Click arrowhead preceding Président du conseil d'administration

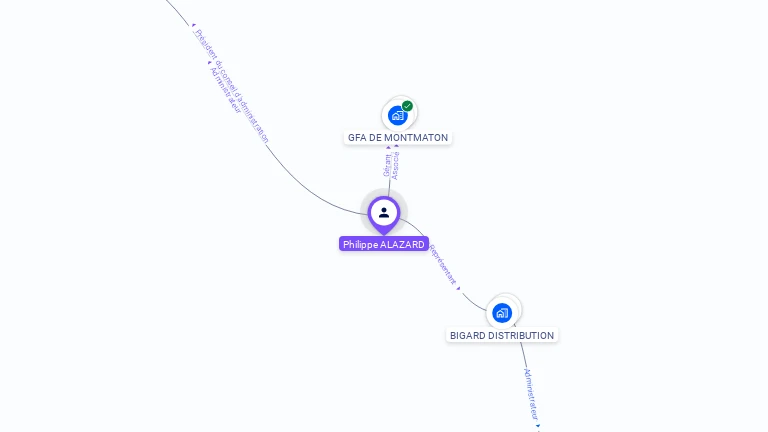click(x=193, y=25)
